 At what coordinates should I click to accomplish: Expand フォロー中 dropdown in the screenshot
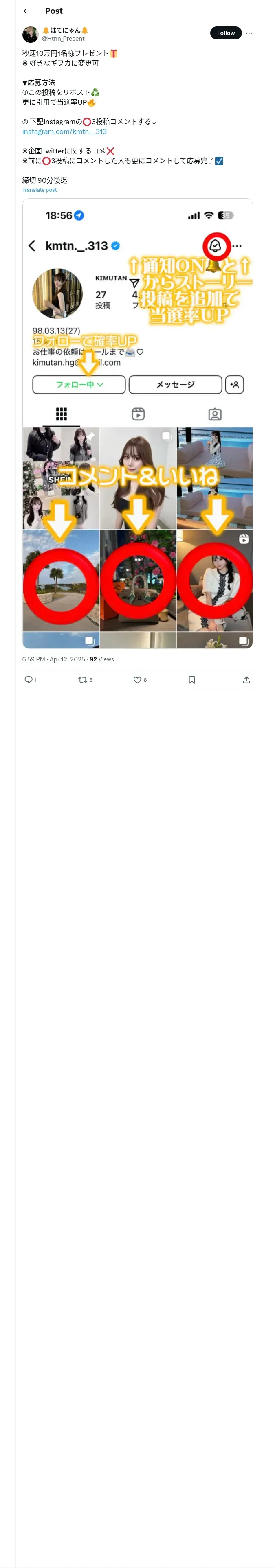(x=79, y=385)
